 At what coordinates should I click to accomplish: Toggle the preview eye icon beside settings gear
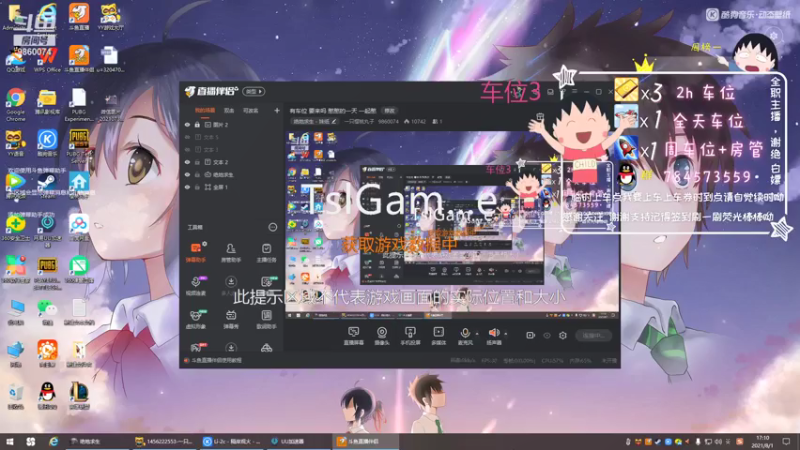[546, 335]
